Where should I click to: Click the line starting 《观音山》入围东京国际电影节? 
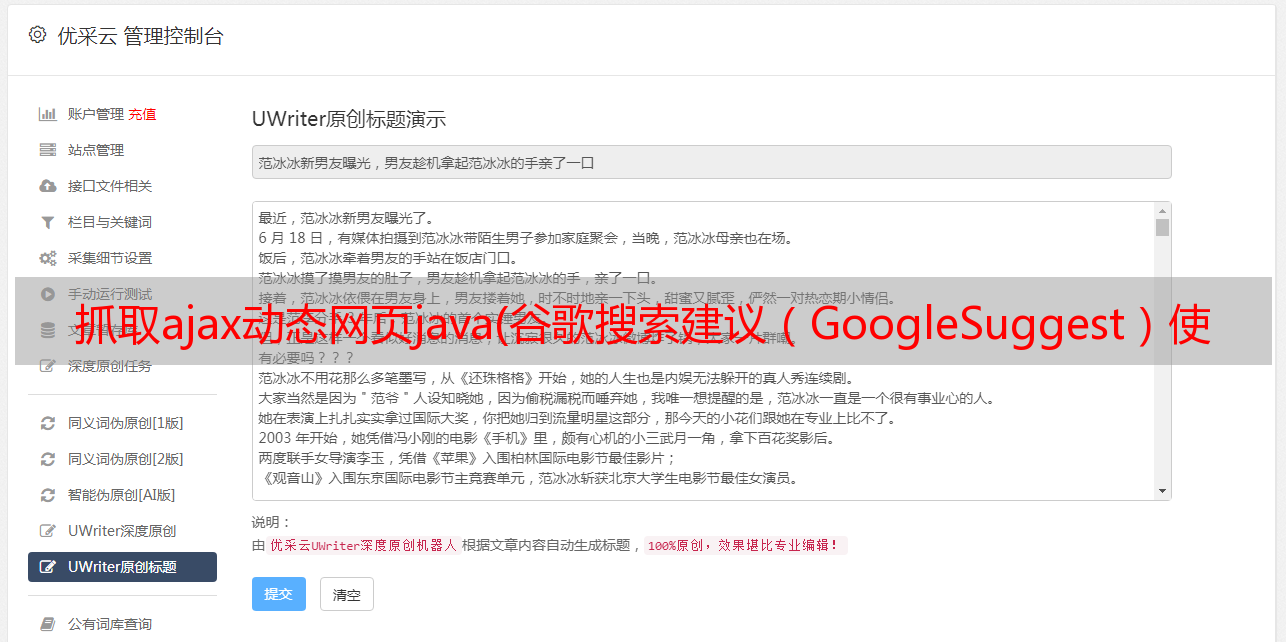point(528,478)
